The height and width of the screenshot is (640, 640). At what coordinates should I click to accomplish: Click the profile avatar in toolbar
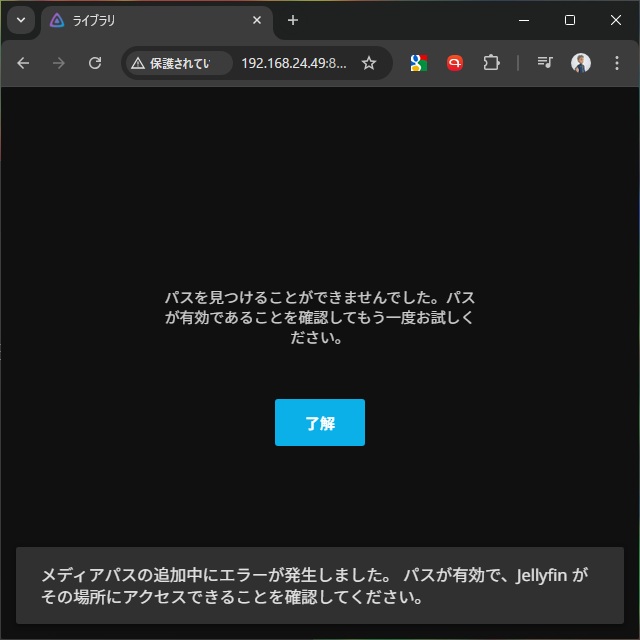[581, 63]
